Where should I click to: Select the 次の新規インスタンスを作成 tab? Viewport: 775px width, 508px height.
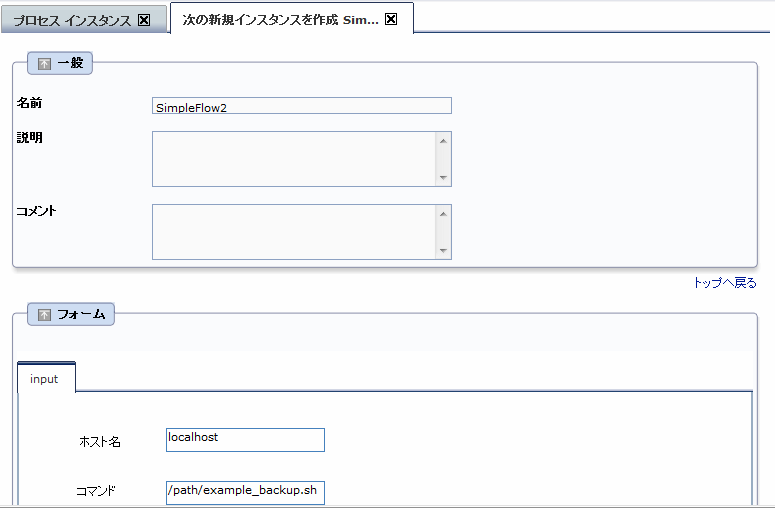[280, 19]
